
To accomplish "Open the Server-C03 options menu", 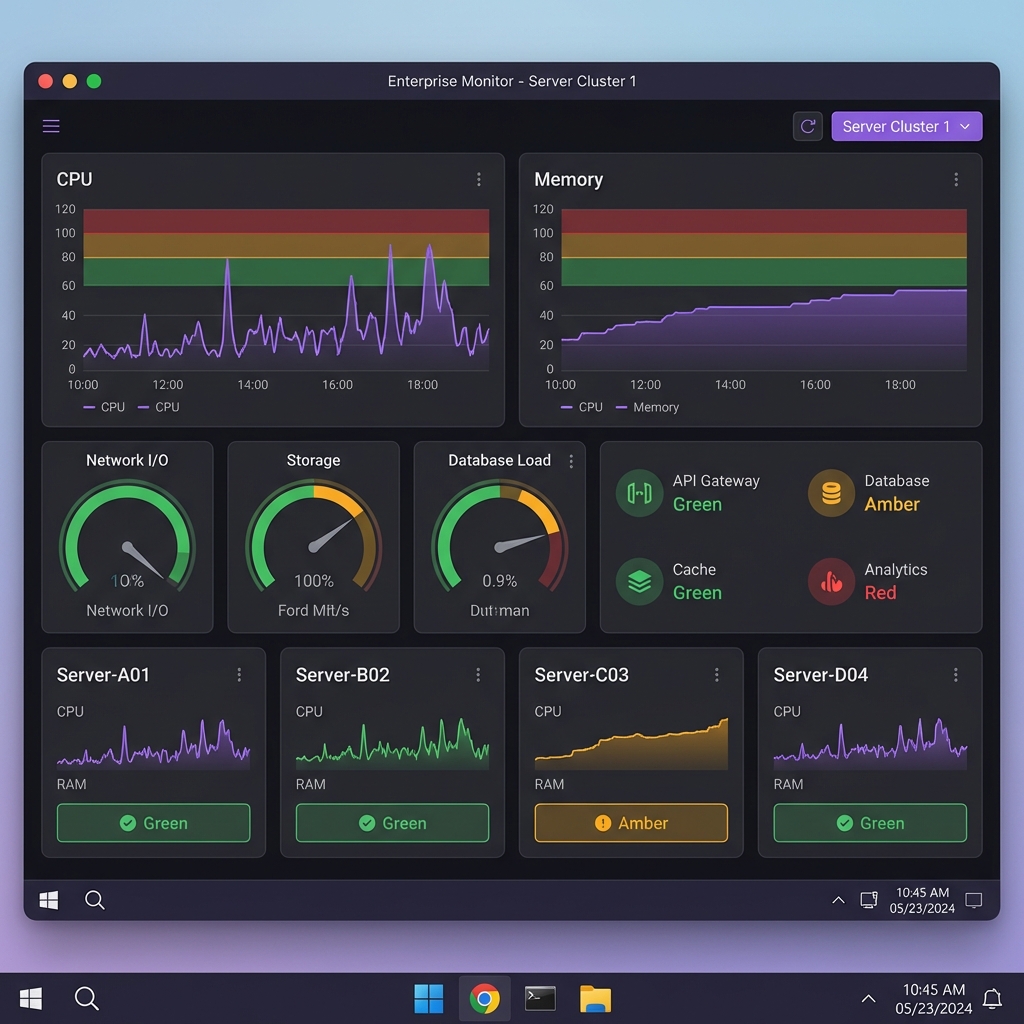I will tap(716, 674).
